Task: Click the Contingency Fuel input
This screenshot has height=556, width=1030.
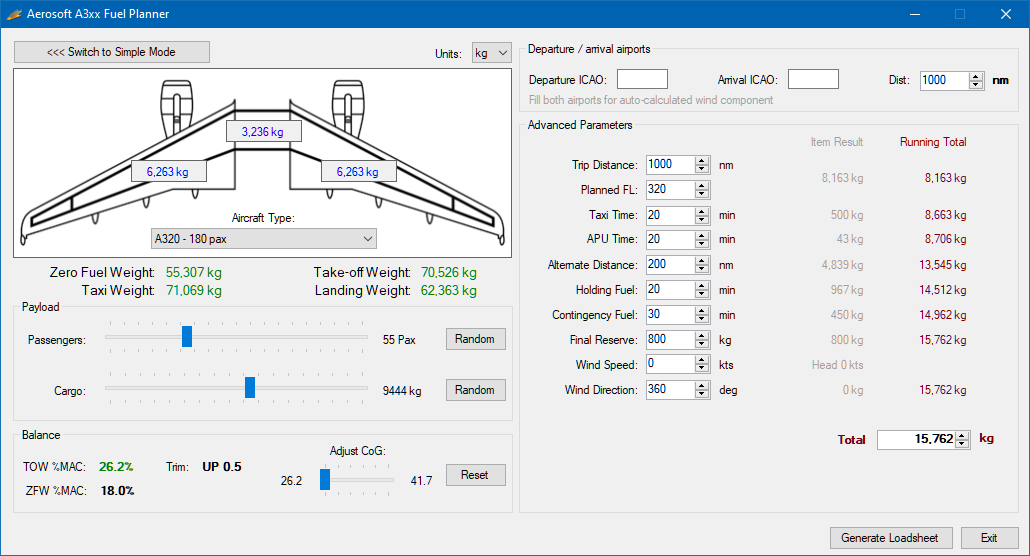Action: tap(670, 314)
